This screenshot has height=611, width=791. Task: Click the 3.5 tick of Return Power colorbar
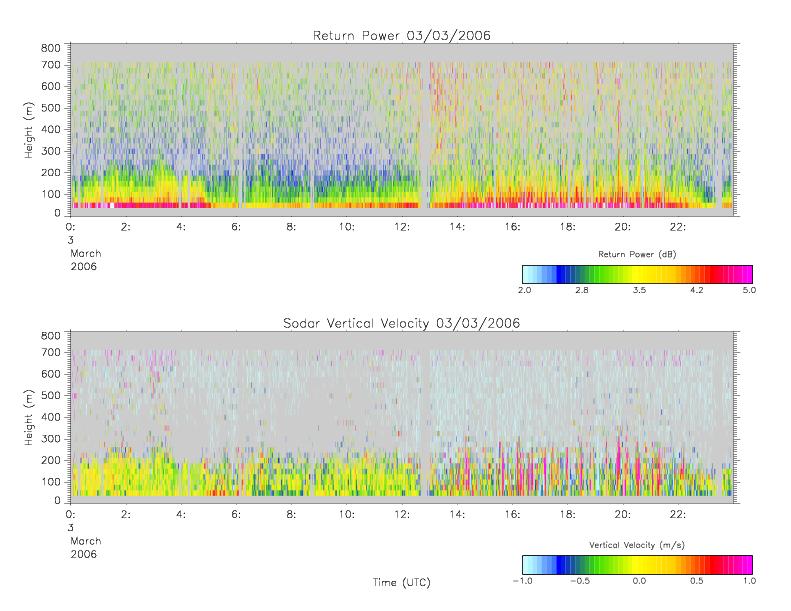click(640, 290)
